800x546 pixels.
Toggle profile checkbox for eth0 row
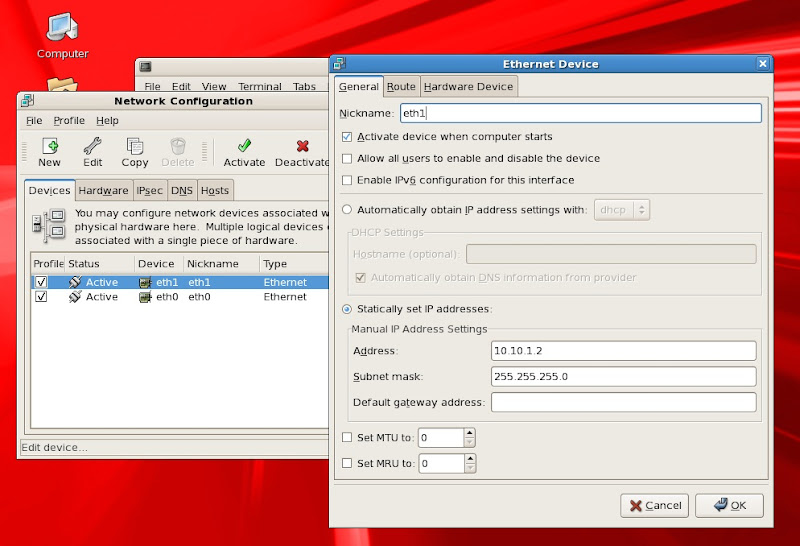(x=41, y=296)
